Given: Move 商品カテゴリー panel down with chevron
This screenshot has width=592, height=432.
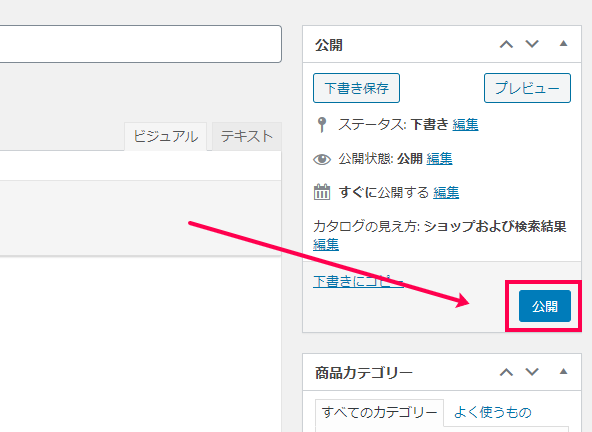Looking at the screenshot, I should point(532,372).
